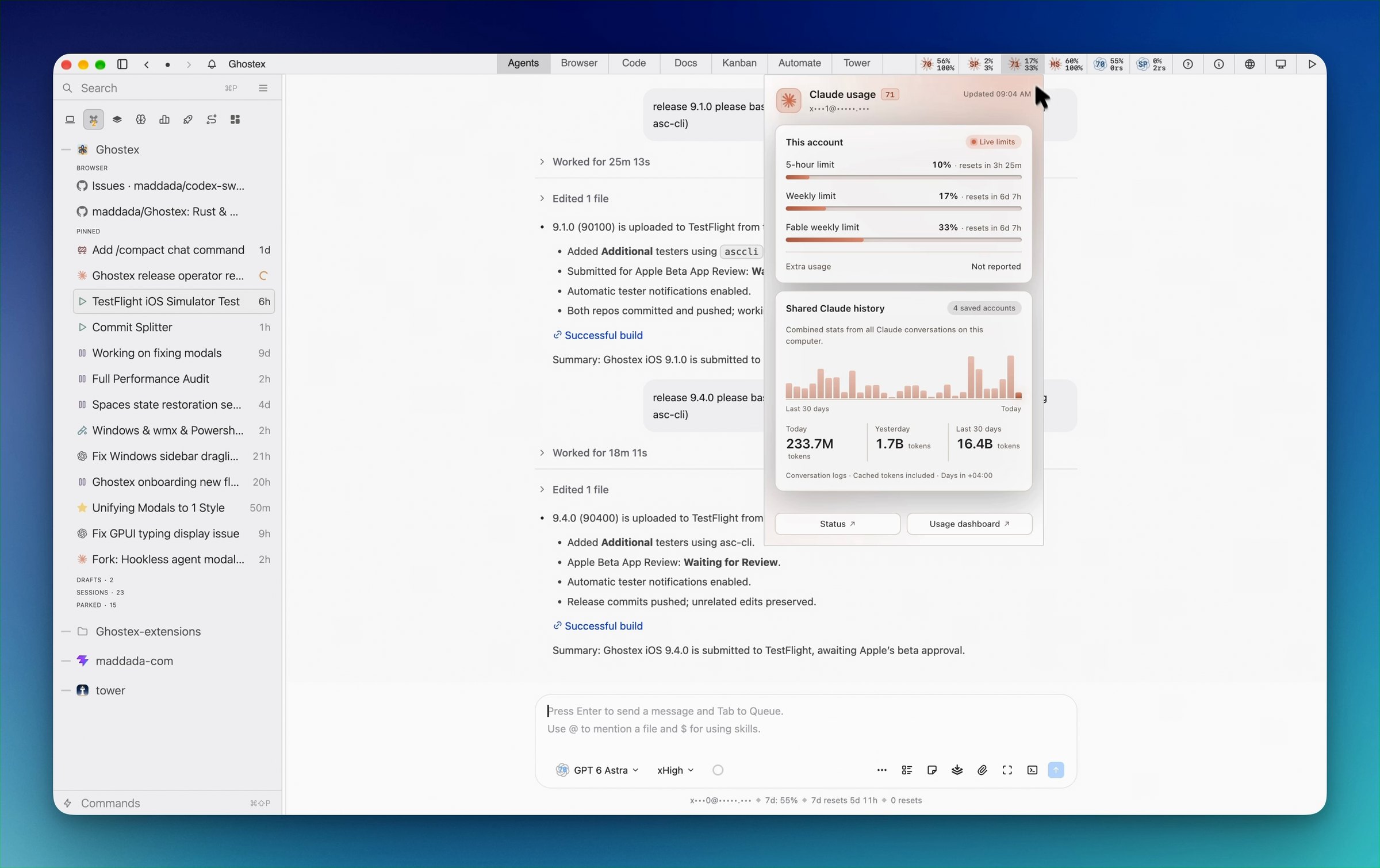Image resolution: width=1380 pixels, height=868 pixels.
Task: Open the sidebar hamburger menu icon
Action: (263, 88)
